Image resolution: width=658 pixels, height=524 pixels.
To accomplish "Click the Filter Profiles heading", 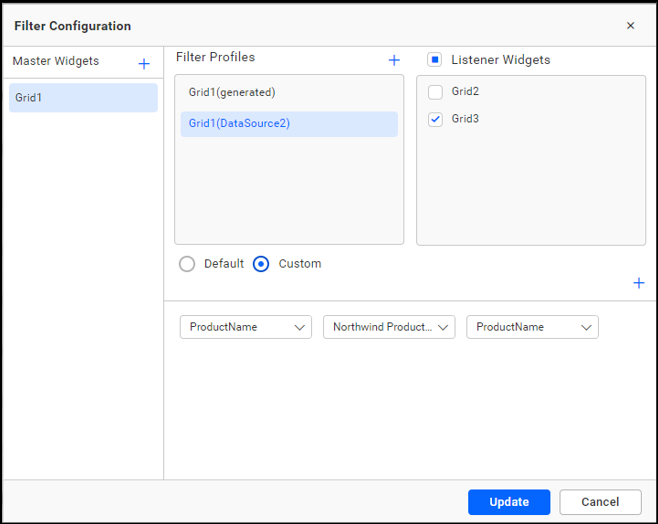I will pos(215,57).
